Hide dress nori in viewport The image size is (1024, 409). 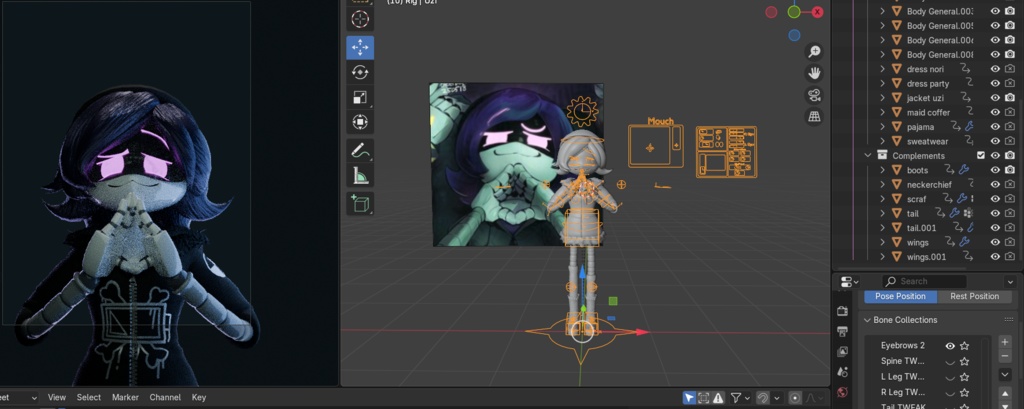pyautogui.click(x=995, y=69)
